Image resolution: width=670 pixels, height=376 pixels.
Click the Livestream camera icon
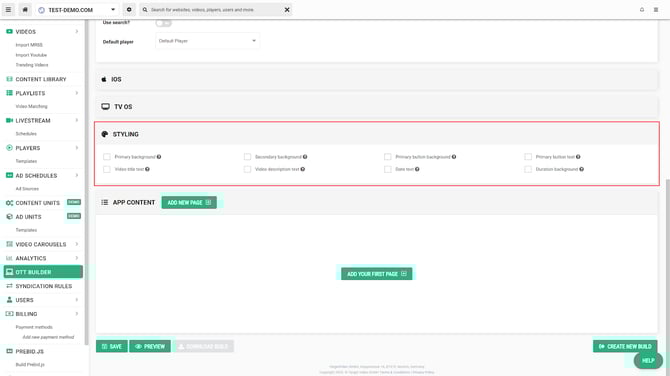pyautogui.click(x=9, y=120)
